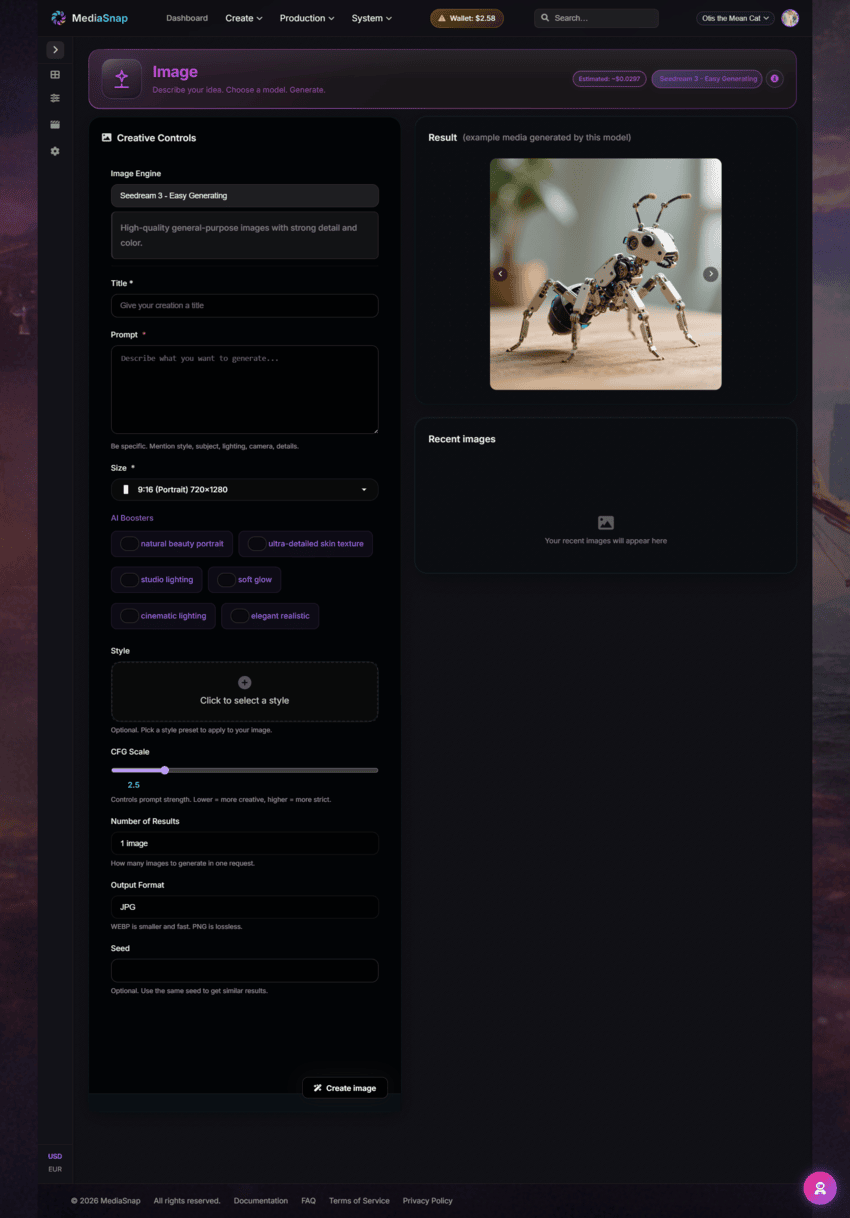Open the Size dropdown
The image size is (850, 1218).
coord(244,490)
